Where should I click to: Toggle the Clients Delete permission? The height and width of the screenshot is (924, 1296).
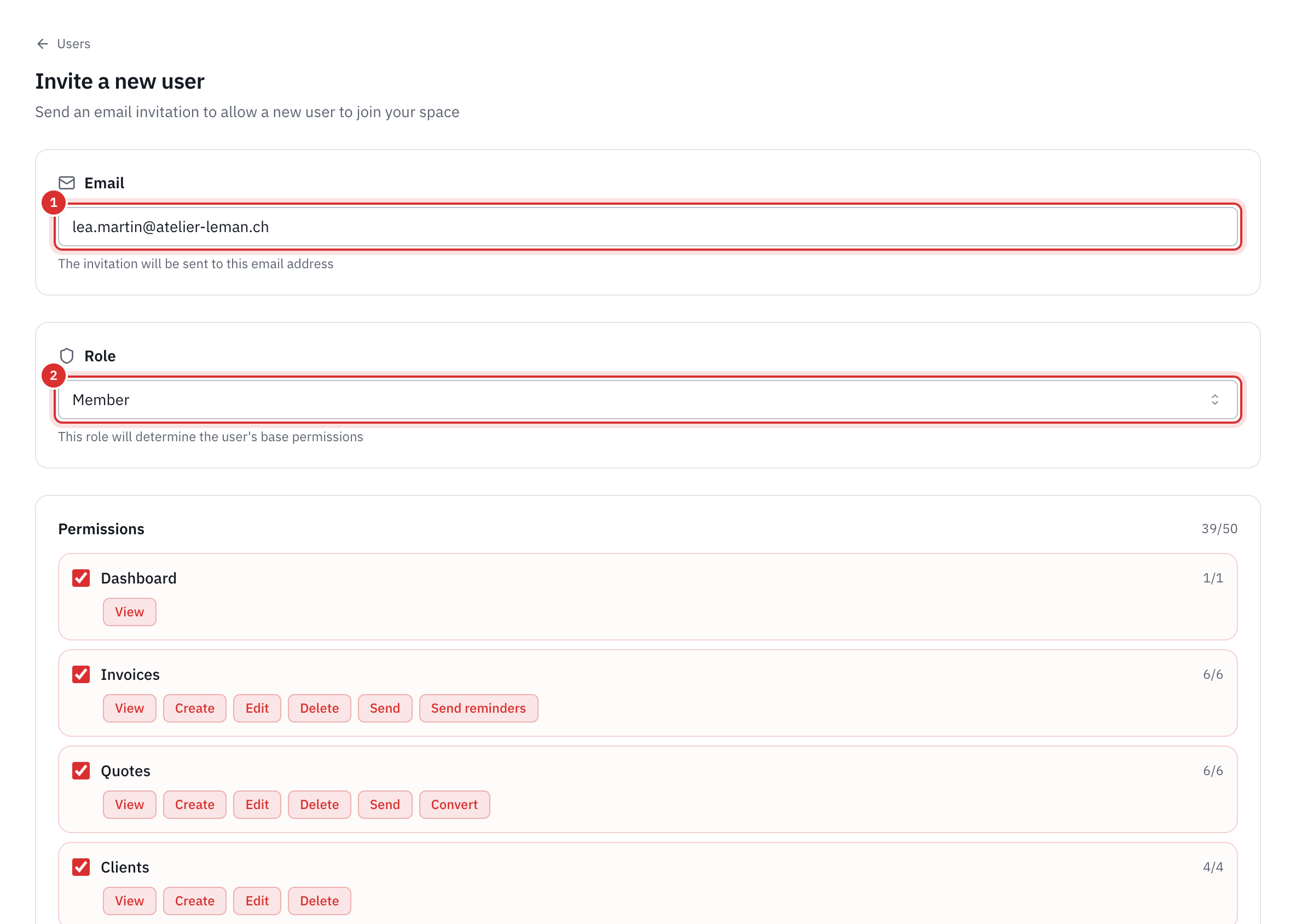pos(319,900)
